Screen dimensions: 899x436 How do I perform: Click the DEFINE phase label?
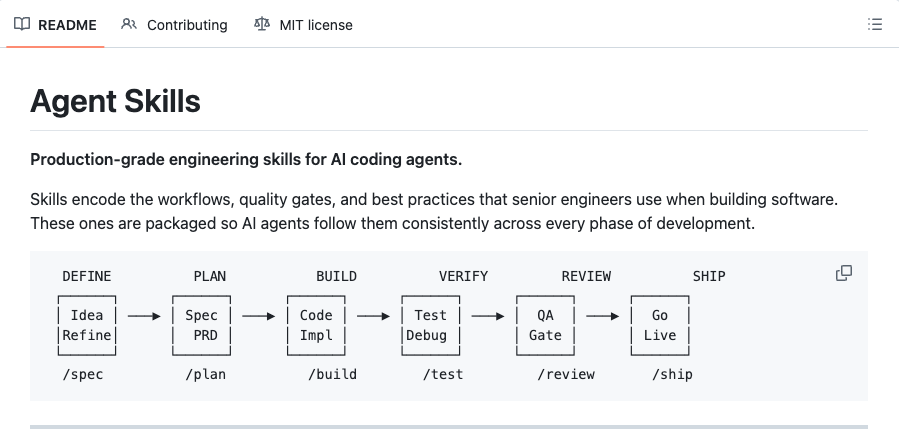click(87, 277)
